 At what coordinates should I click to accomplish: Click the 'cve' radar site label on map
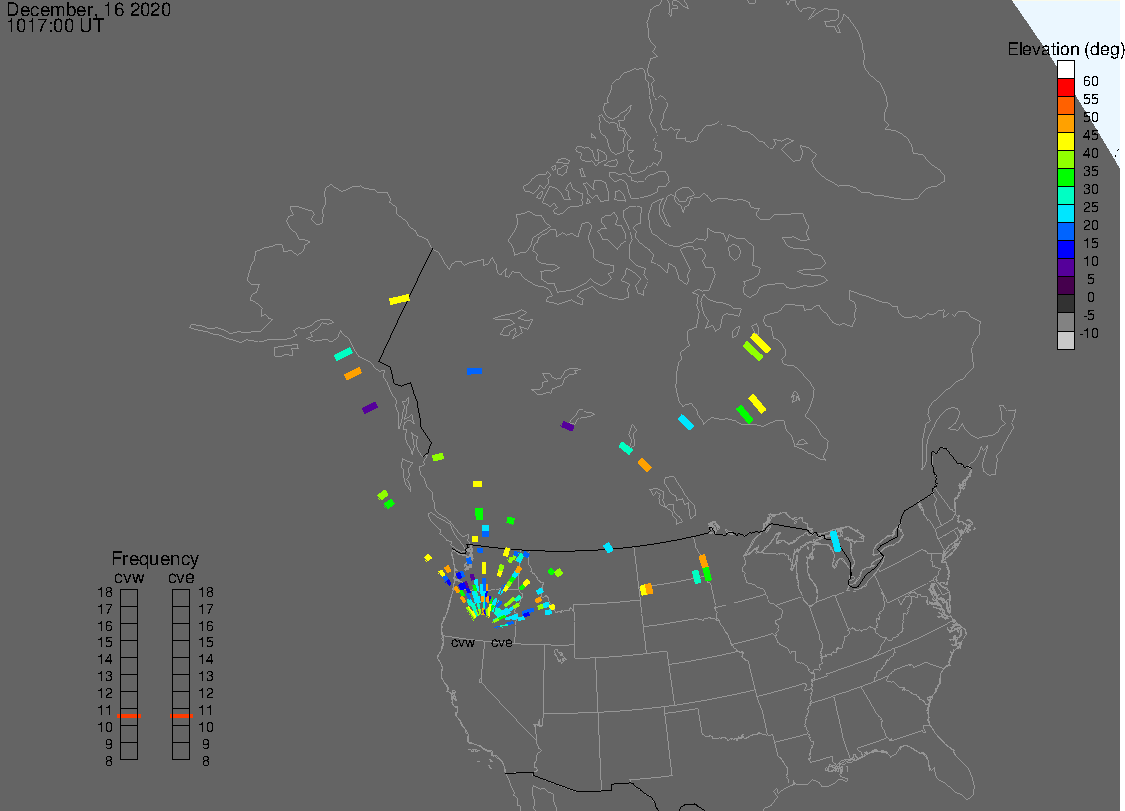(502, 642)
